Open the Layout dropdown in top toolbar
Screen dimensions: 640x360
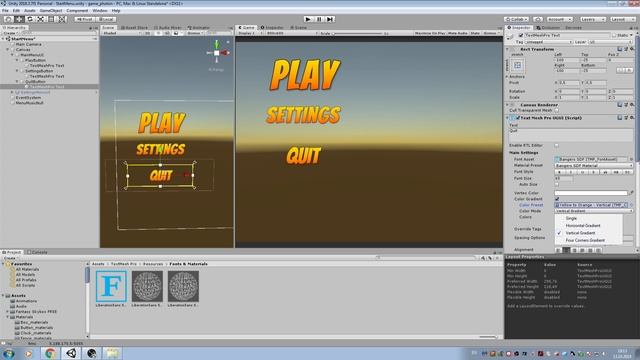(622, 19)
